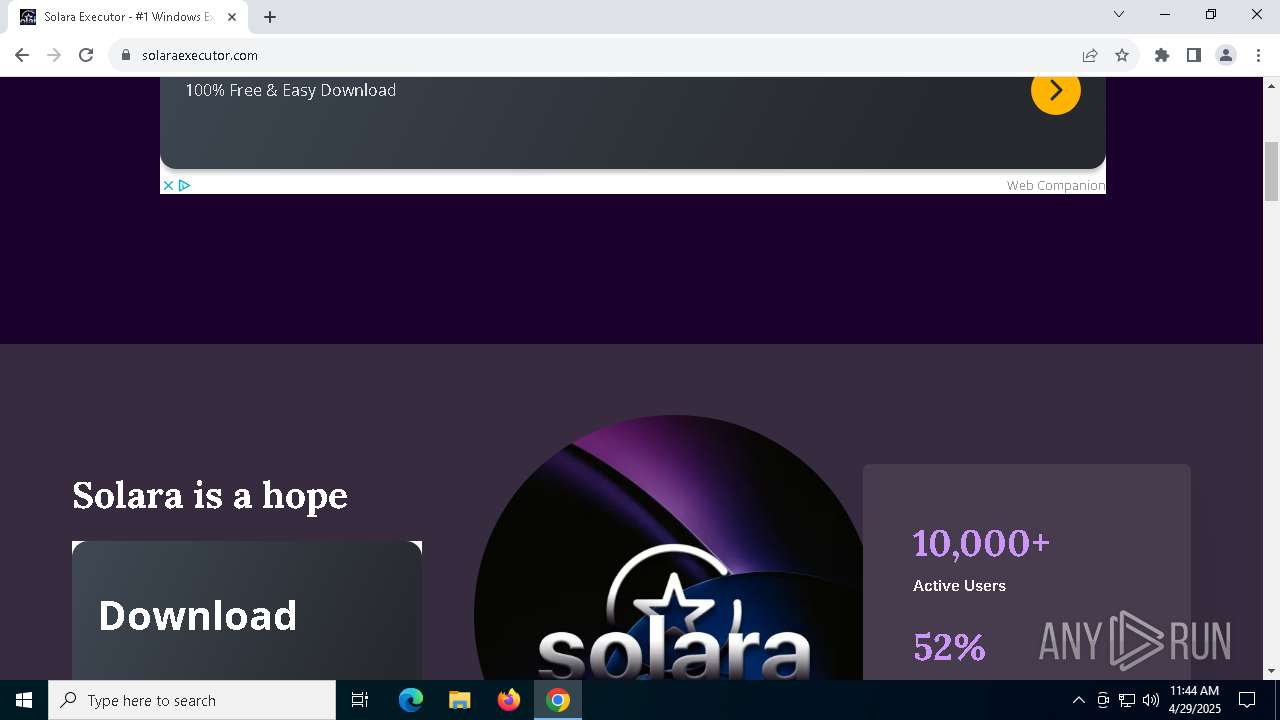1280x720 pixels.
Task: Click the 52% statistic
Action: [x=949, y=647]
